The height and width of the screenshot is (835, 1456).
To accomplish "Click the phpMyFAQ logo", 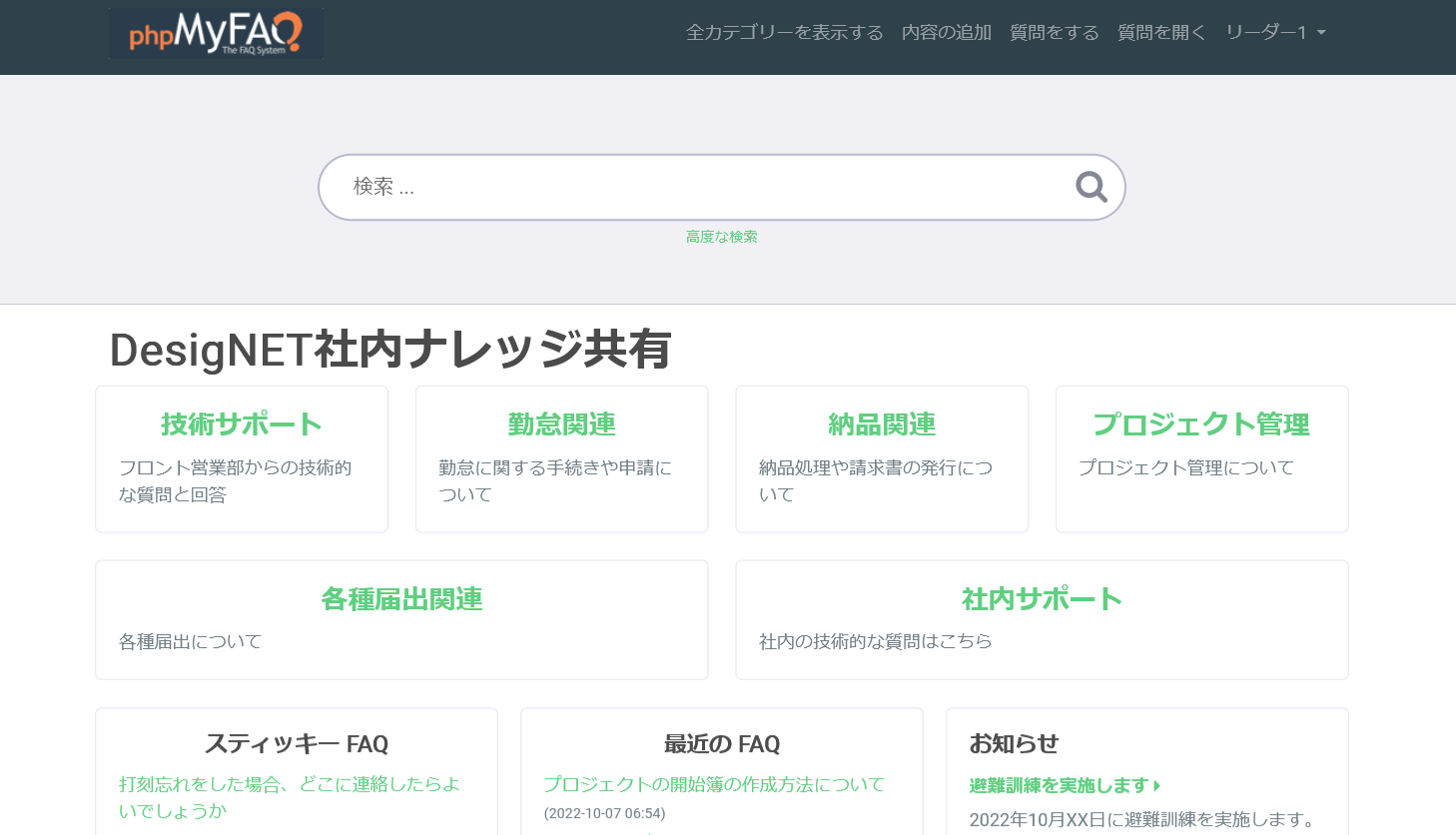I will click(216, 33).
